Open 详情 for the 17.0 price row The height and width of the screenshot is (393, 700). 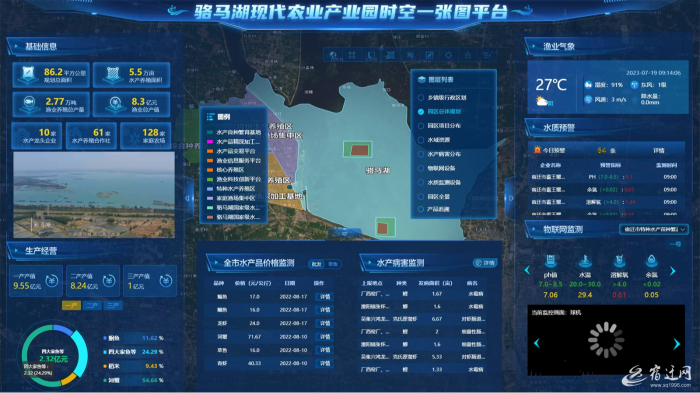pyautogui.click(x=325, y=297)
